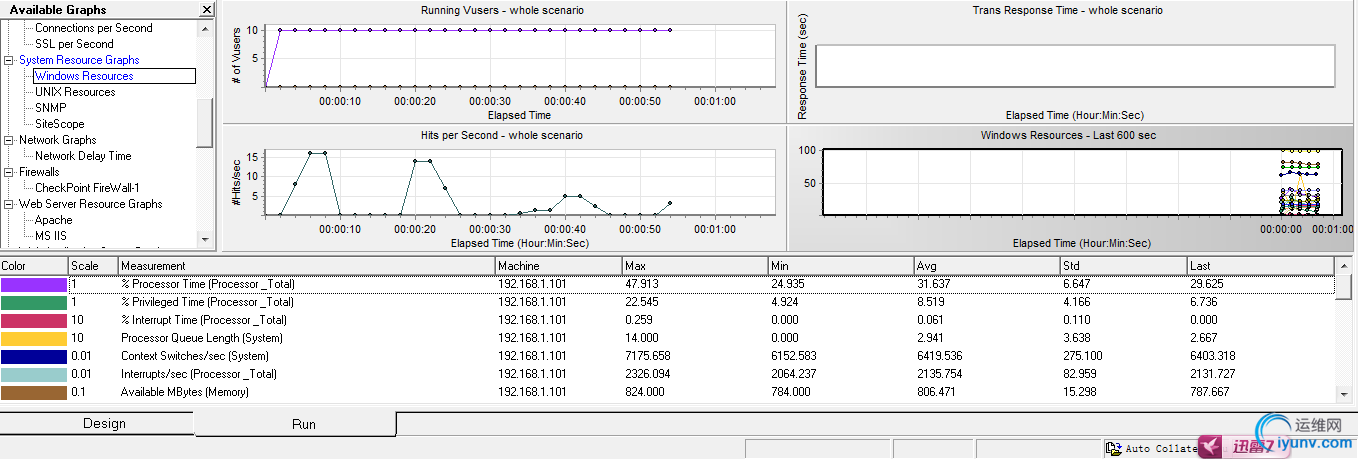This screenshot has height=459, width=1358.
Task: Collapse the System Resource Graphs node
Action: click(9, 60)
